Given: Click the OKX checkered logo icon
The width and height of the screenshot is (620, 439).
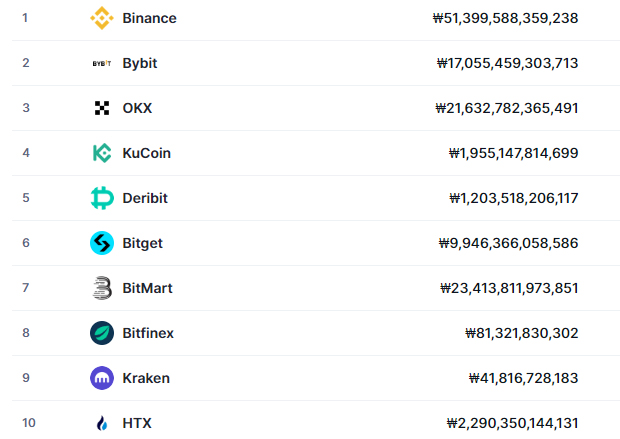Looking at the screenshot, I should coord(102,108).
